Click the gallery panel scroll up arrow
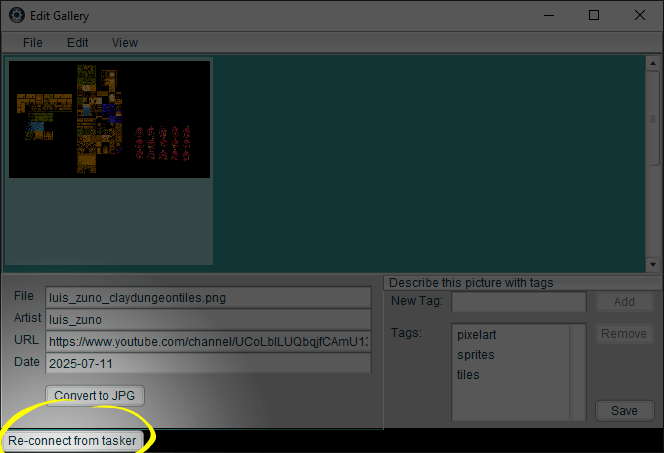 pos(655,63)
